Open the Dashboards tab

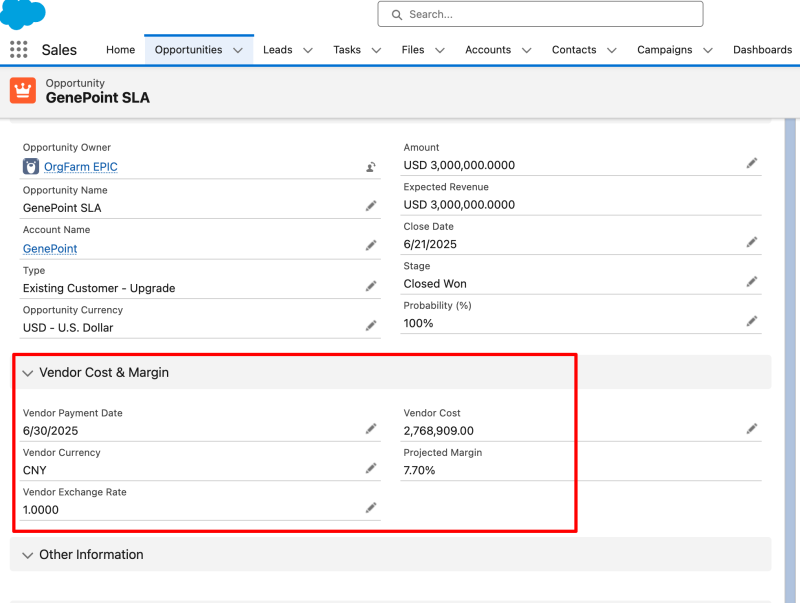point(762,49)
